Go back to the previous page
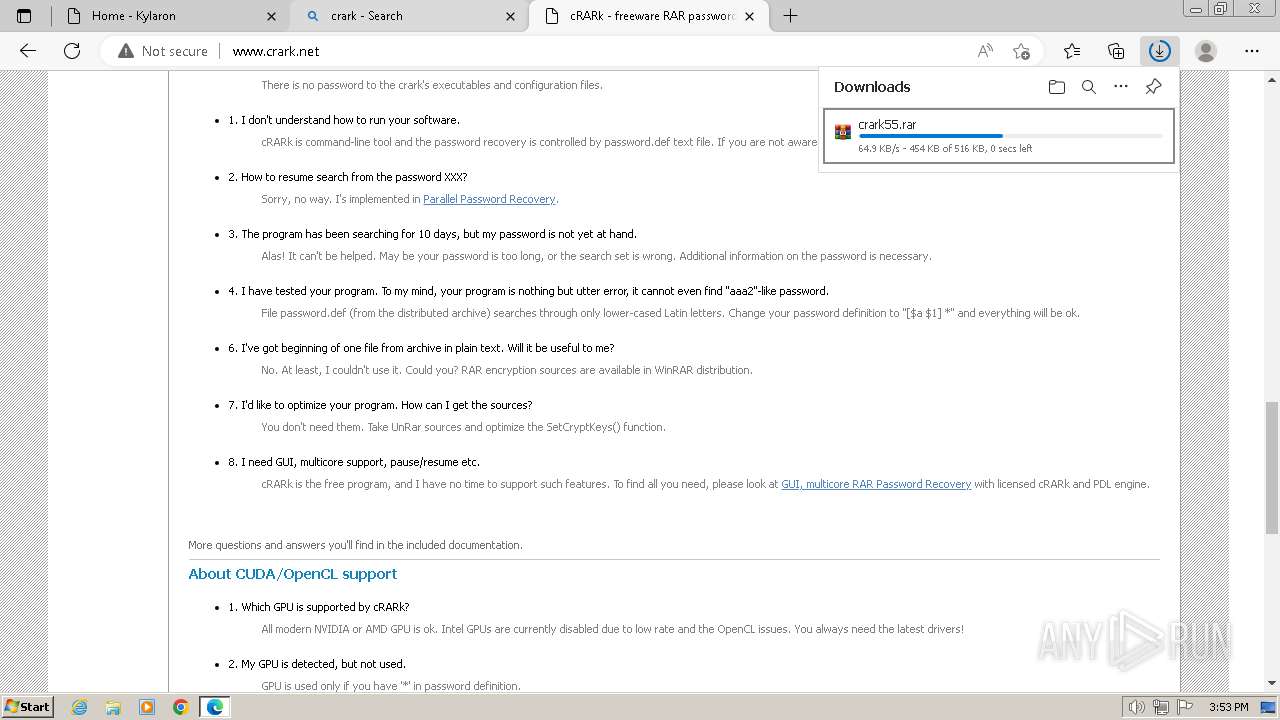The height and width of the screenshot is (720, 1280). [28, 51]
